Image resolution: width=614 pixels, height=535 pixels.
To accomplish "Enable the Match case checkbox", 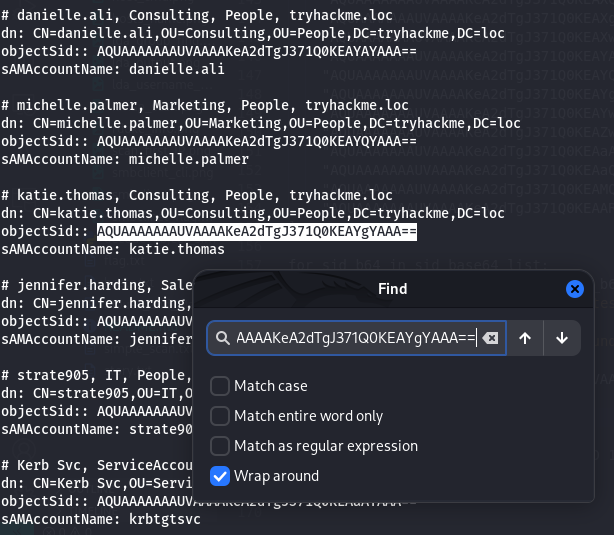I will click(220, 386).
